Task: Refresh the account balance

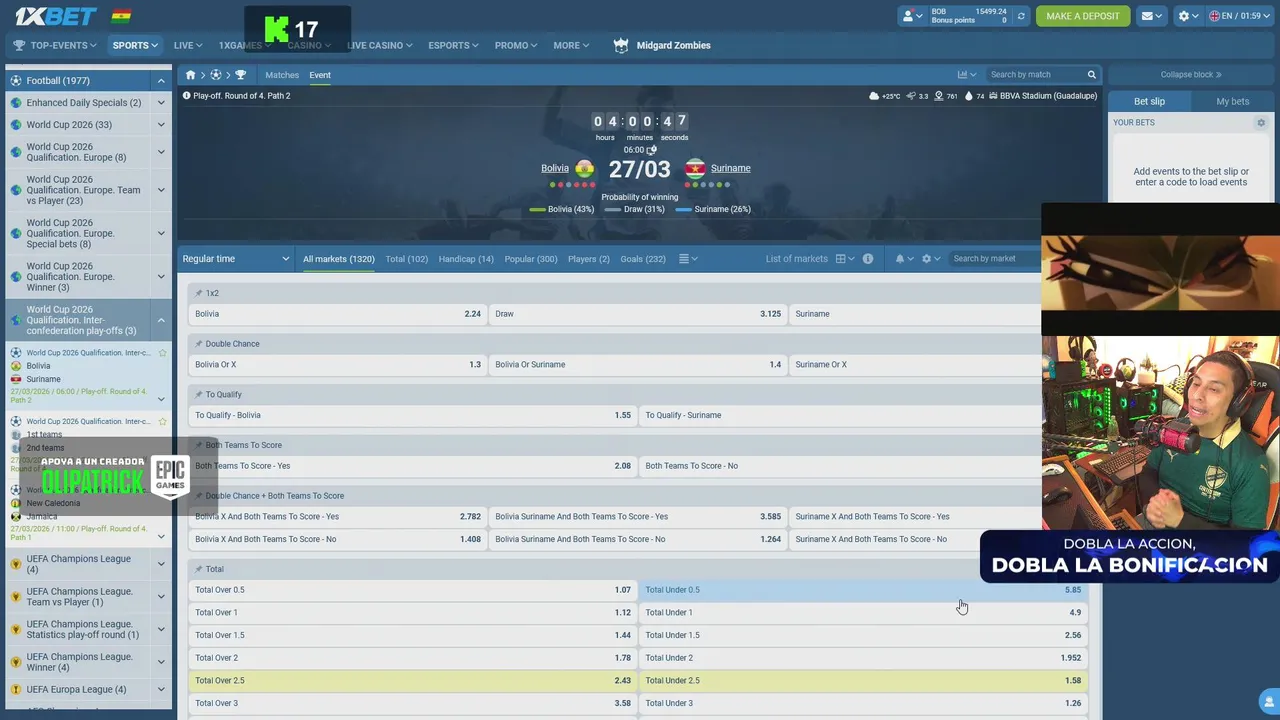Action: point(1020,16)
